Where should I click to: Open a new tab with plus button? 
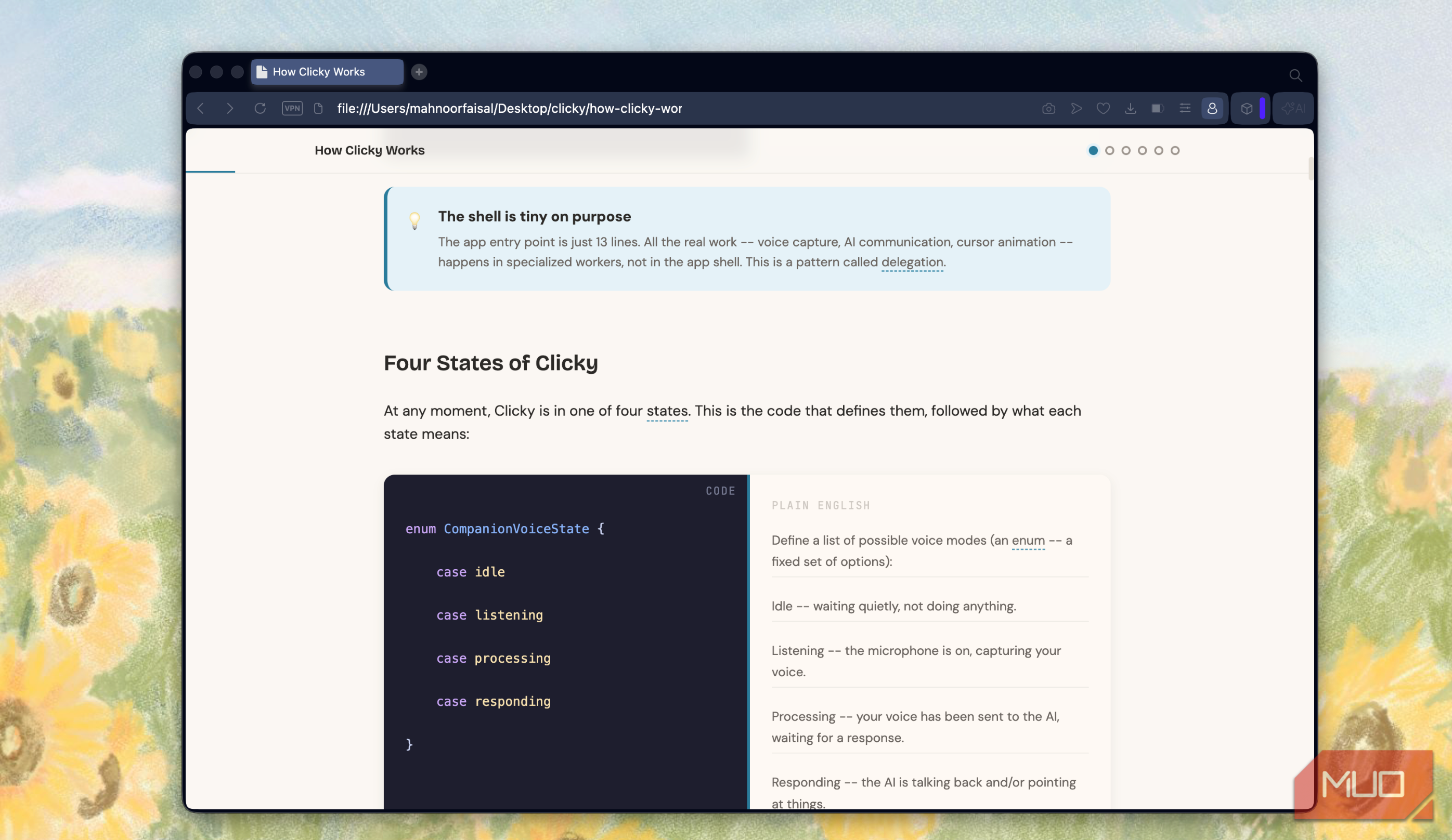coord(419,72)
